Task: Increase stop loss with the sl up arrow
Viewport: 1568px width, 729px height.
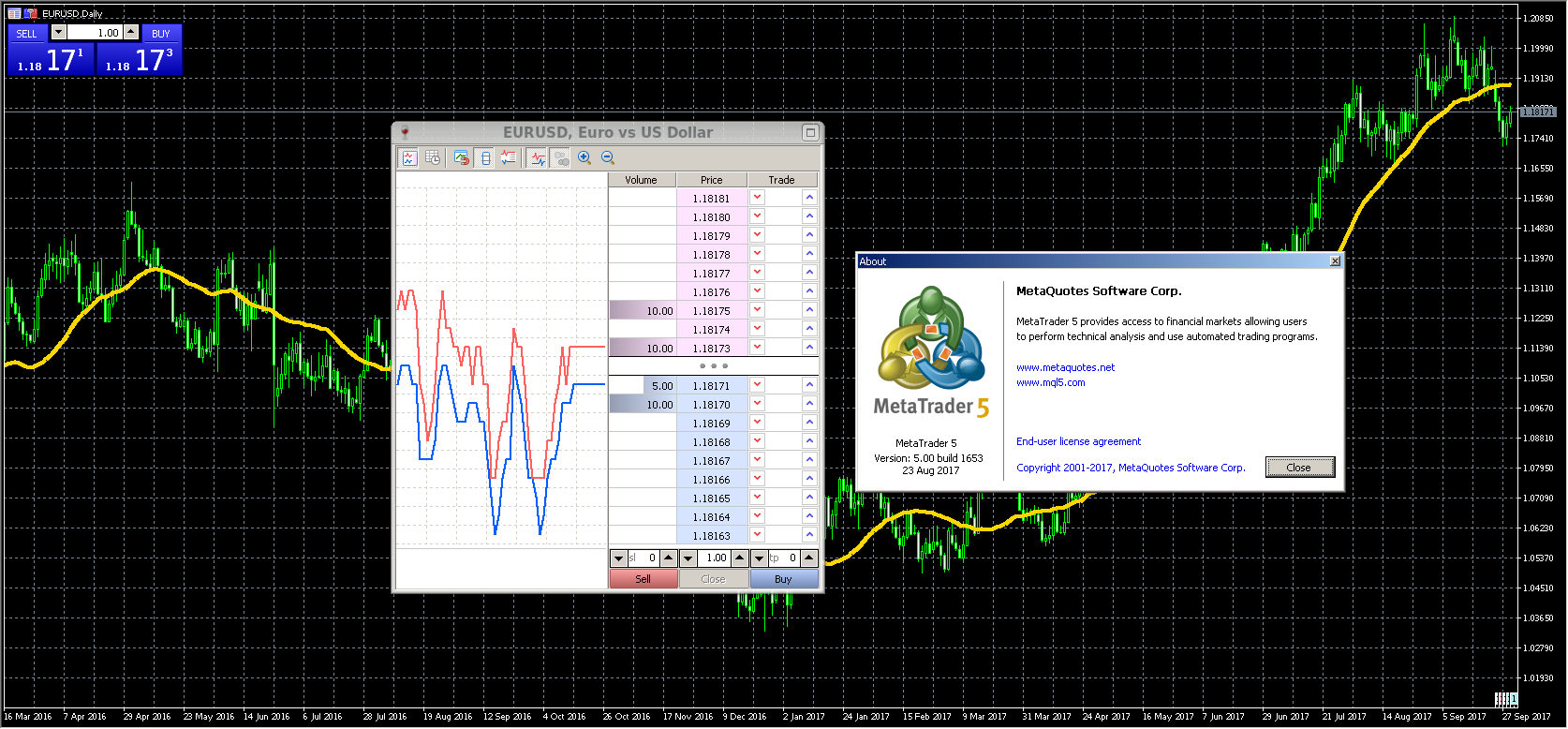Action: tap(668, 558)
